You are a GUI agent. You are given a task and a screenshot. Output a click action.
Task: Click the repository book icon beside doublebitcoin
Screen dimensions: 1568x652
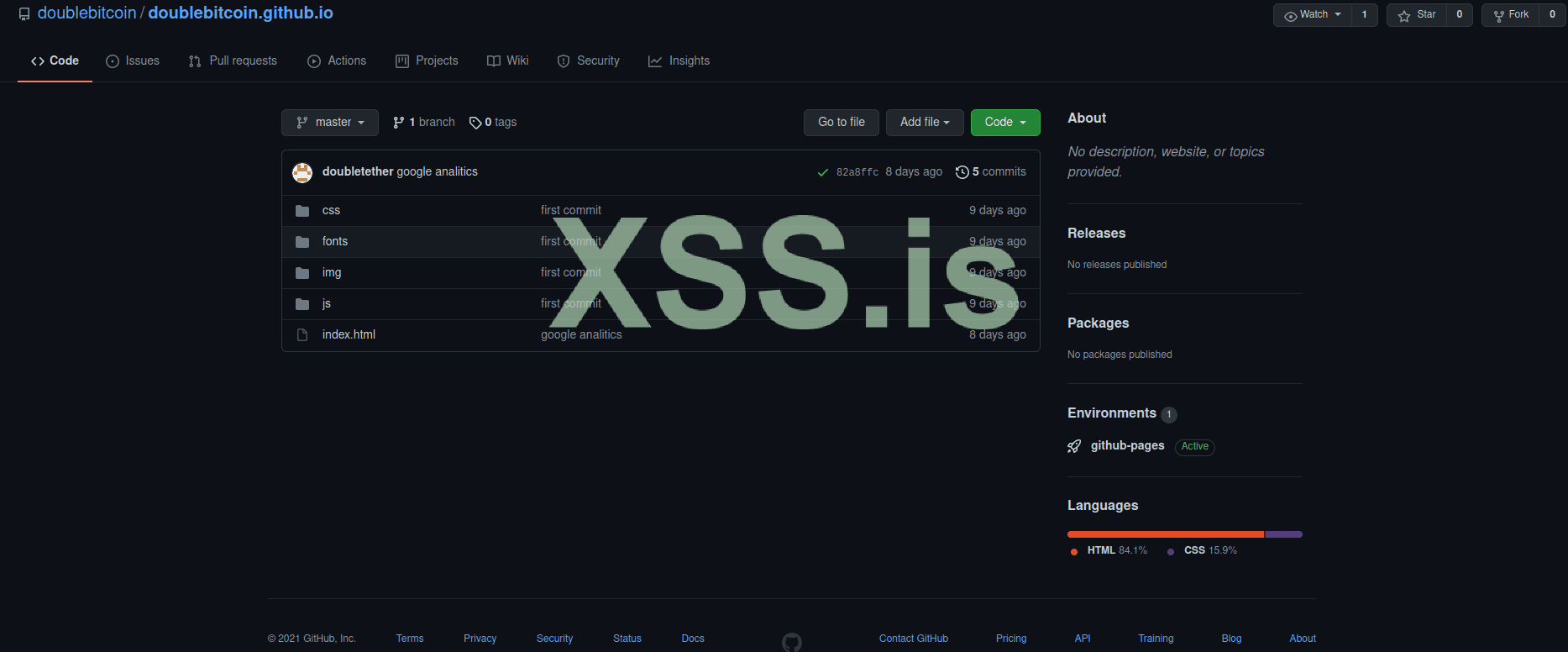click(x=24, y=14)
